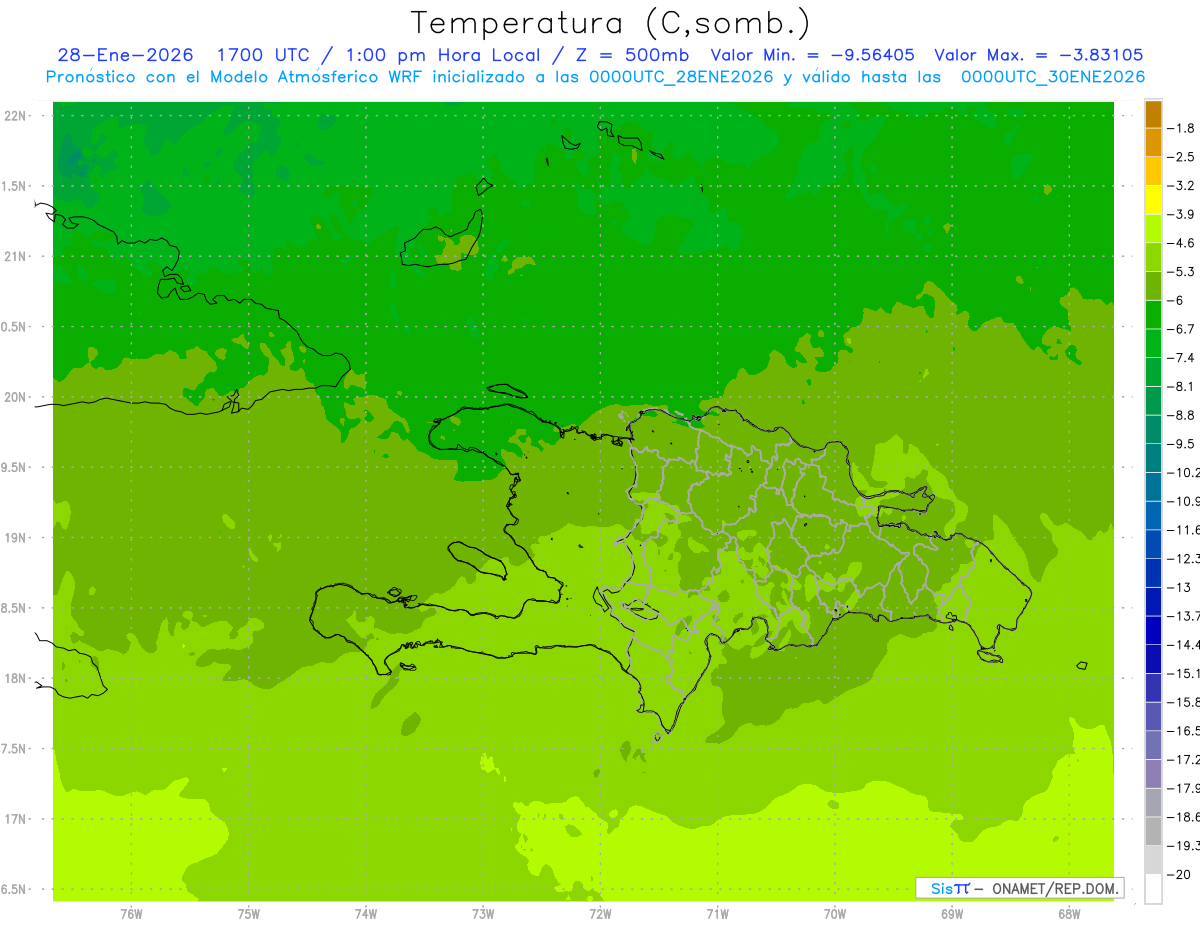Viewport: 1200px width, 927px height.
Task: Click the "-6.7" legend value
Action: click(x=1181, y=329)
